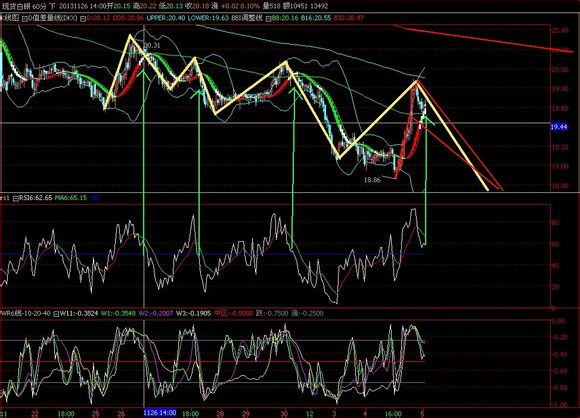580x418 pixels.
Task: Click the WR6线-10-20-40 indicator name
Action: tap(26, 313)
